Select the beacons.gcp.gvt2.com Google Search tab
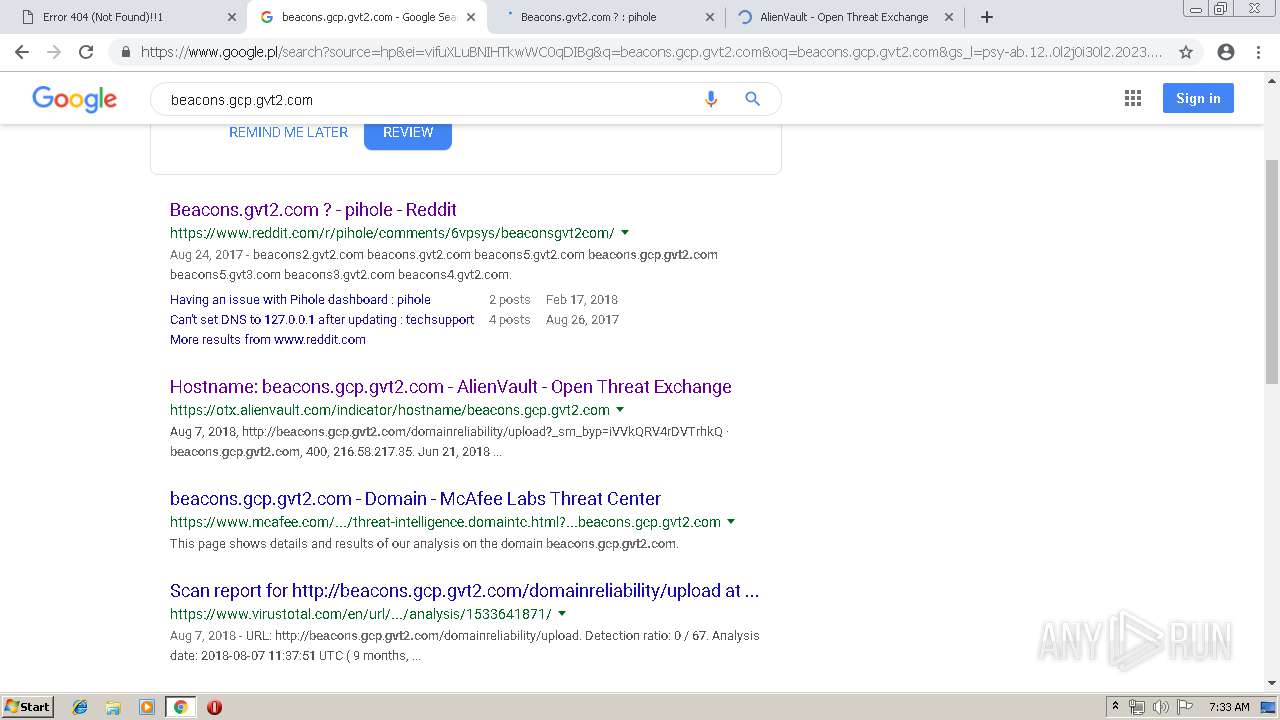The height and width of the screenshot is (720, 1280). coord(366,17)
